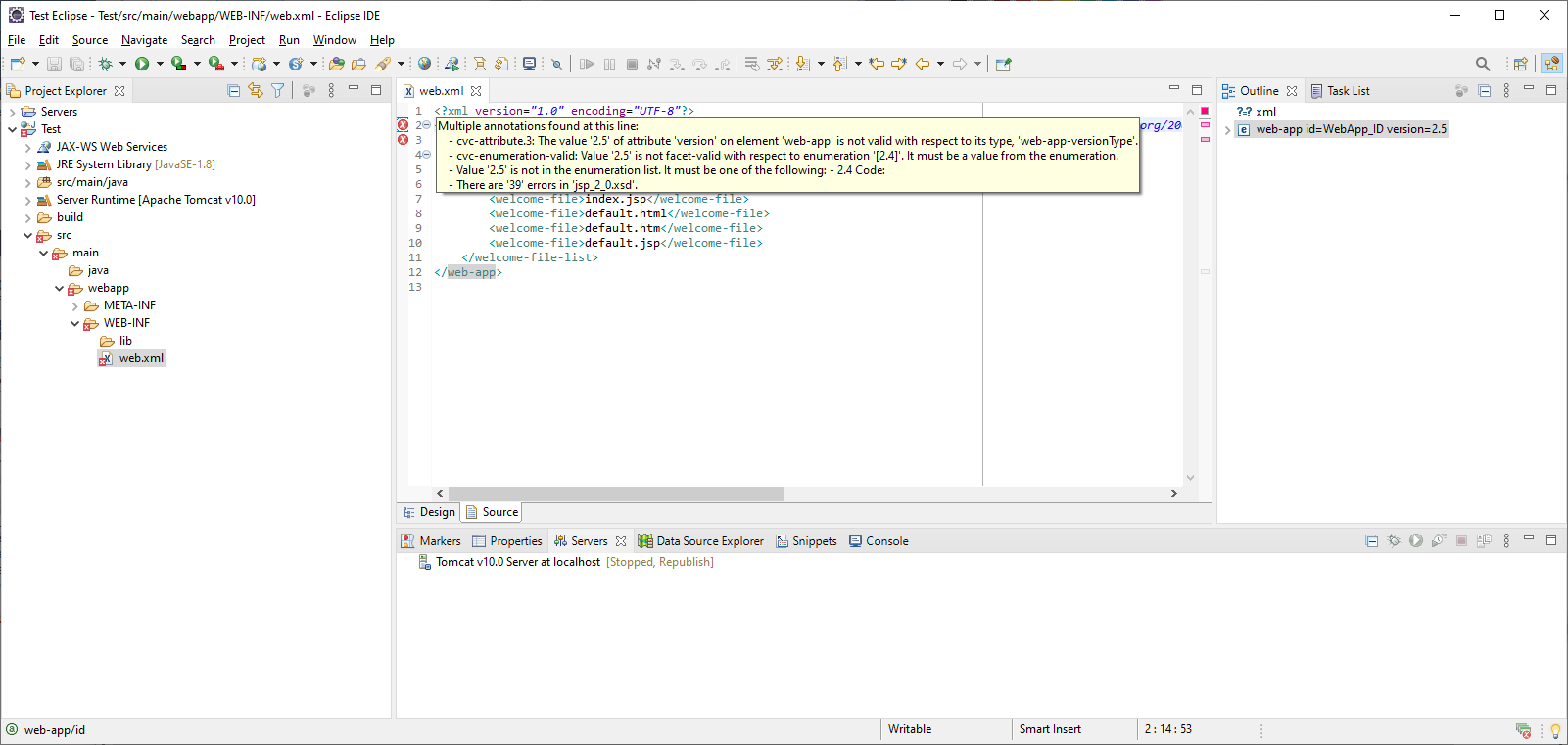Switch to the Design tab of the editor
This screenshot has width=1568, height=745.
[x=429, y=512]
